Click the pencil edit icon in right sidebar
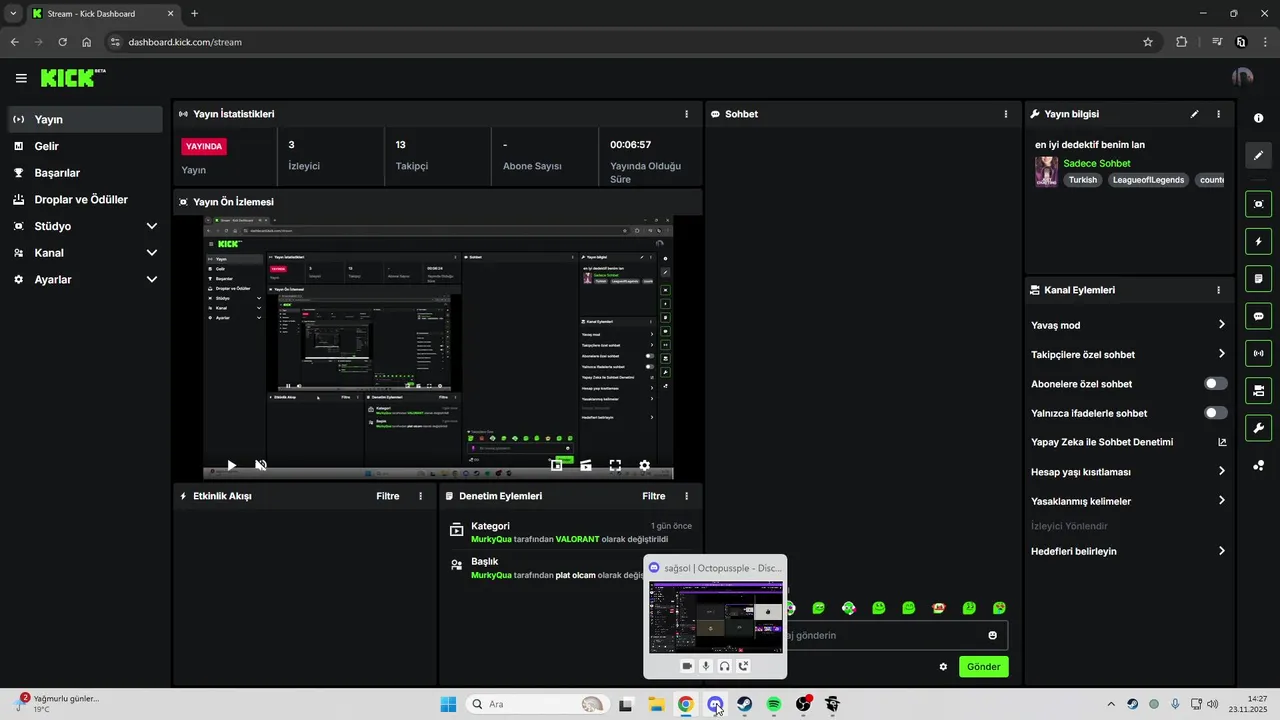 [1258, 155]
